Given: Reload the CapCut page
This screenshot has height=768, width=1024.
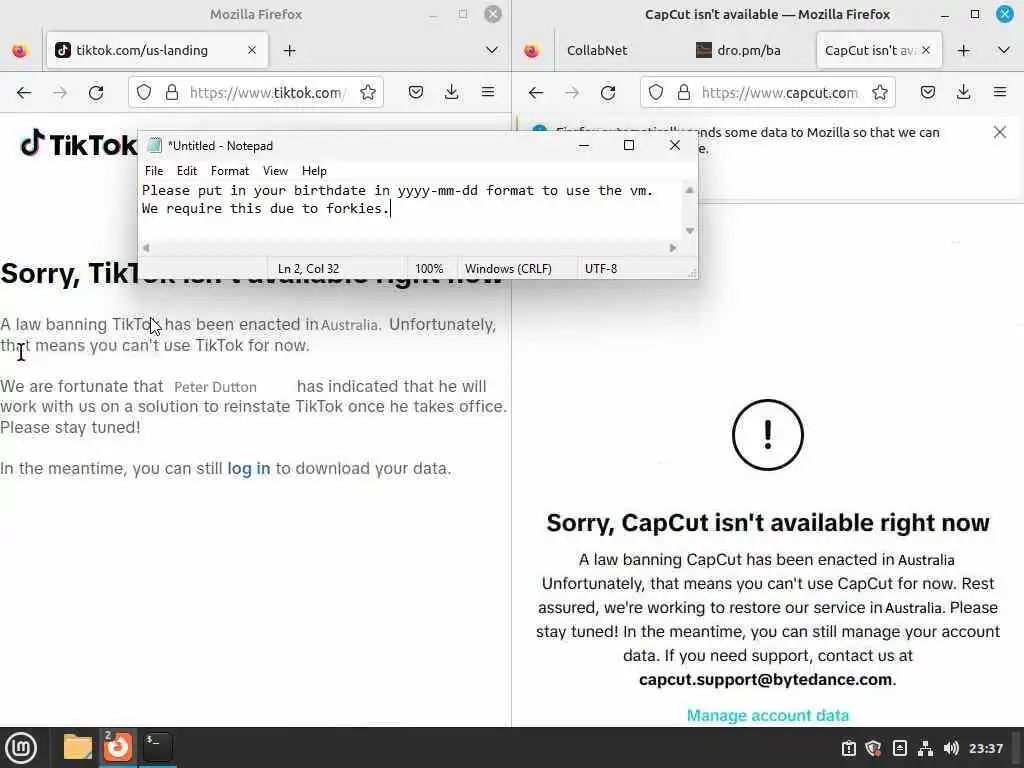Looking at the screenshot, I should [608, 93].
